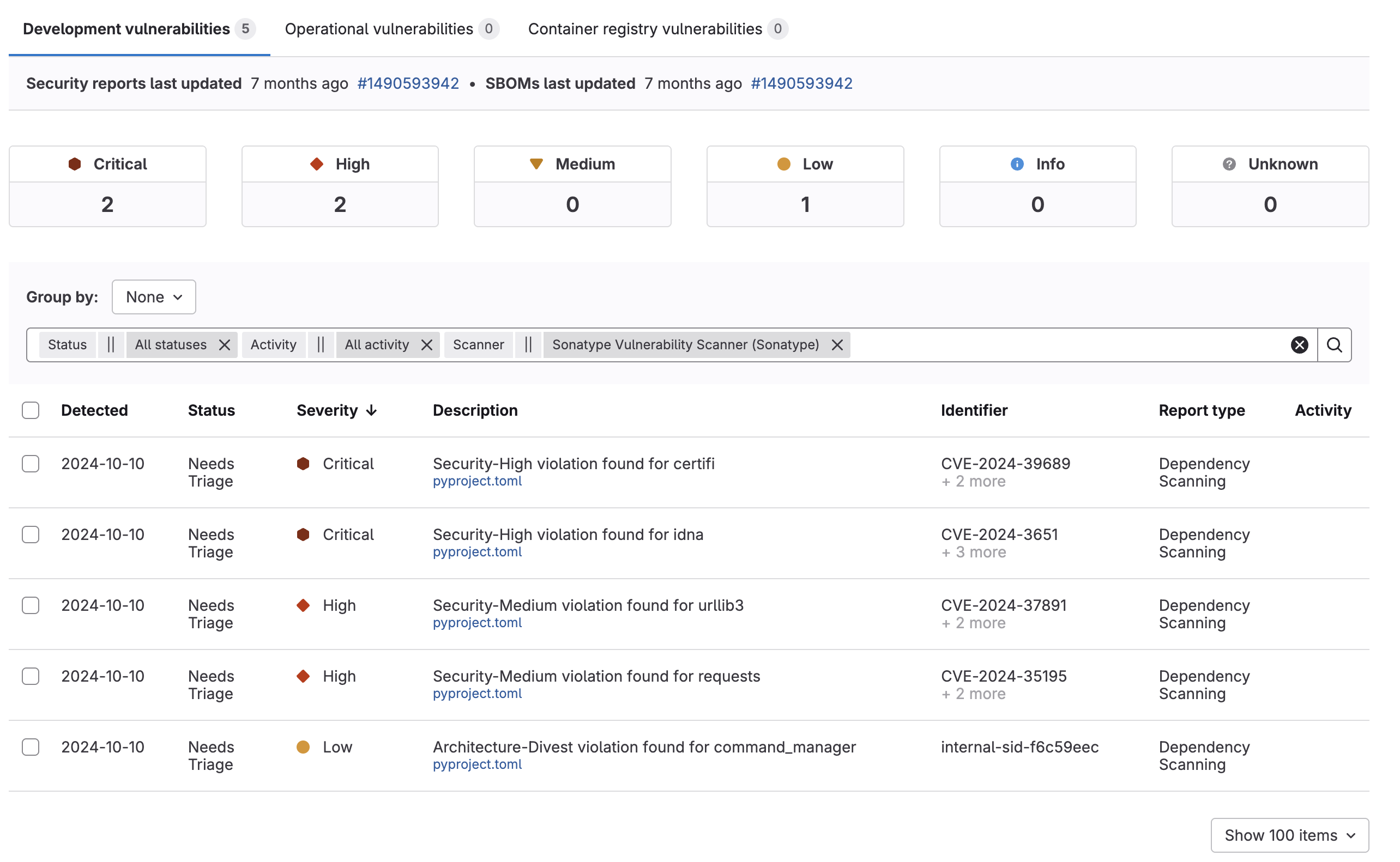This screenshot has height=862, width=1400.
Task: Select the command_manager vulnerability row checkbox
Action: (31, 747)
